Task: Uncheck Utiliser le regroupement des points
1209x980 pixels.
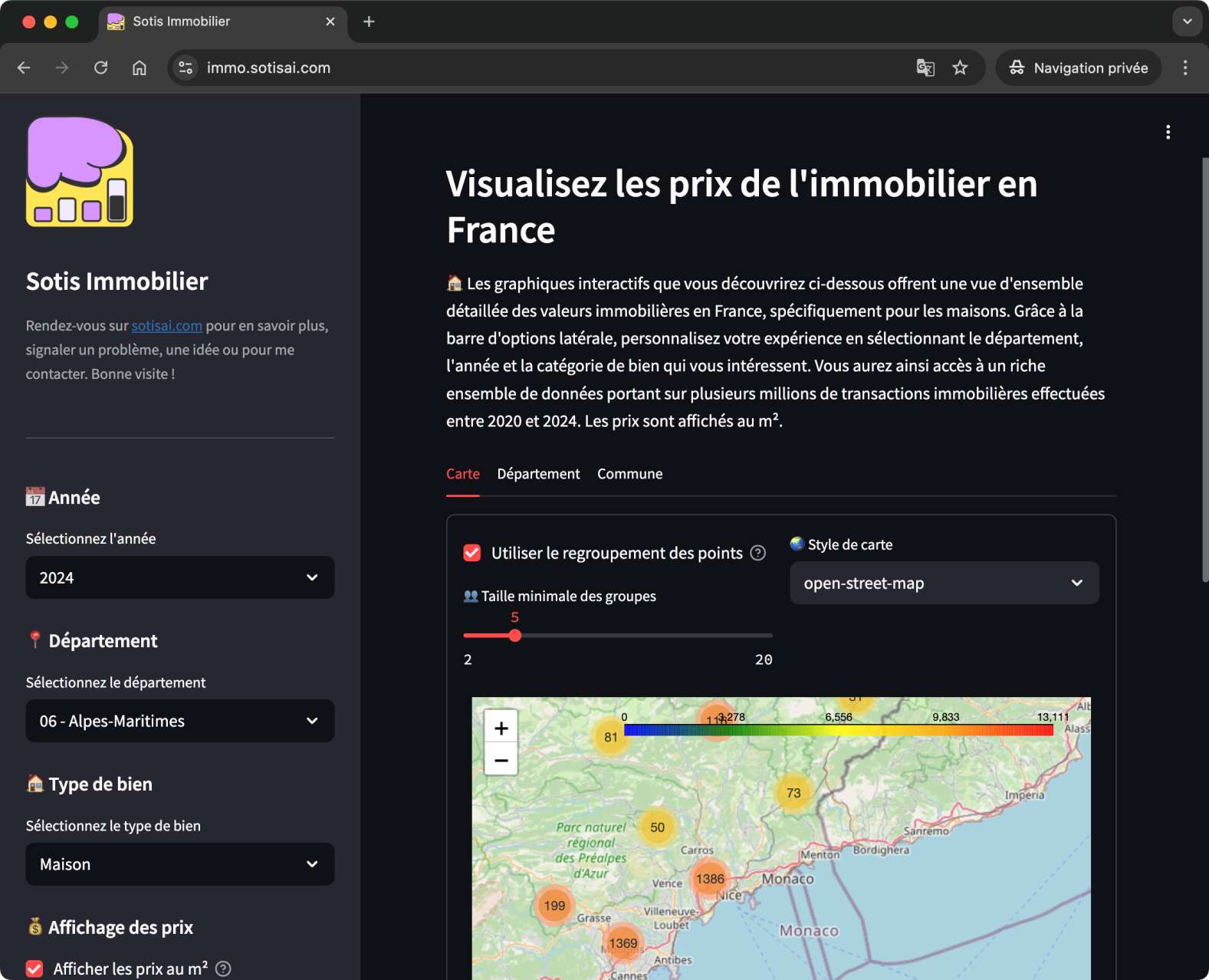Action: [472, 553]
